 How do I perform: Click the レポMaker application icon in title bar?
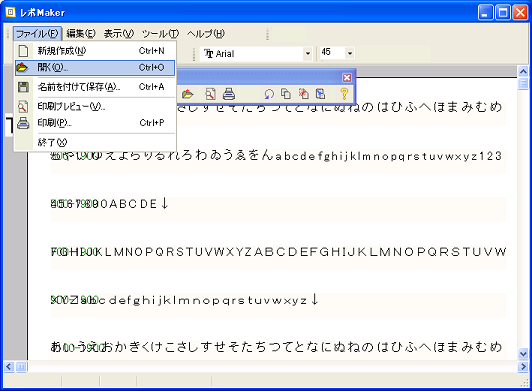[11, 13]
